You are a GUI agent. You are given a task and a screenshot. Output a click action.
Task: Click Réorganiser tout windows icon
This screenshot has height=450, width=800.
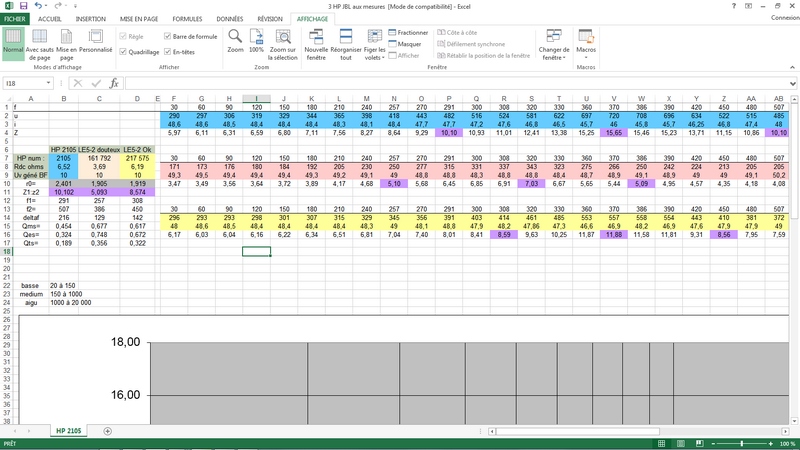[x=346, y=44]
